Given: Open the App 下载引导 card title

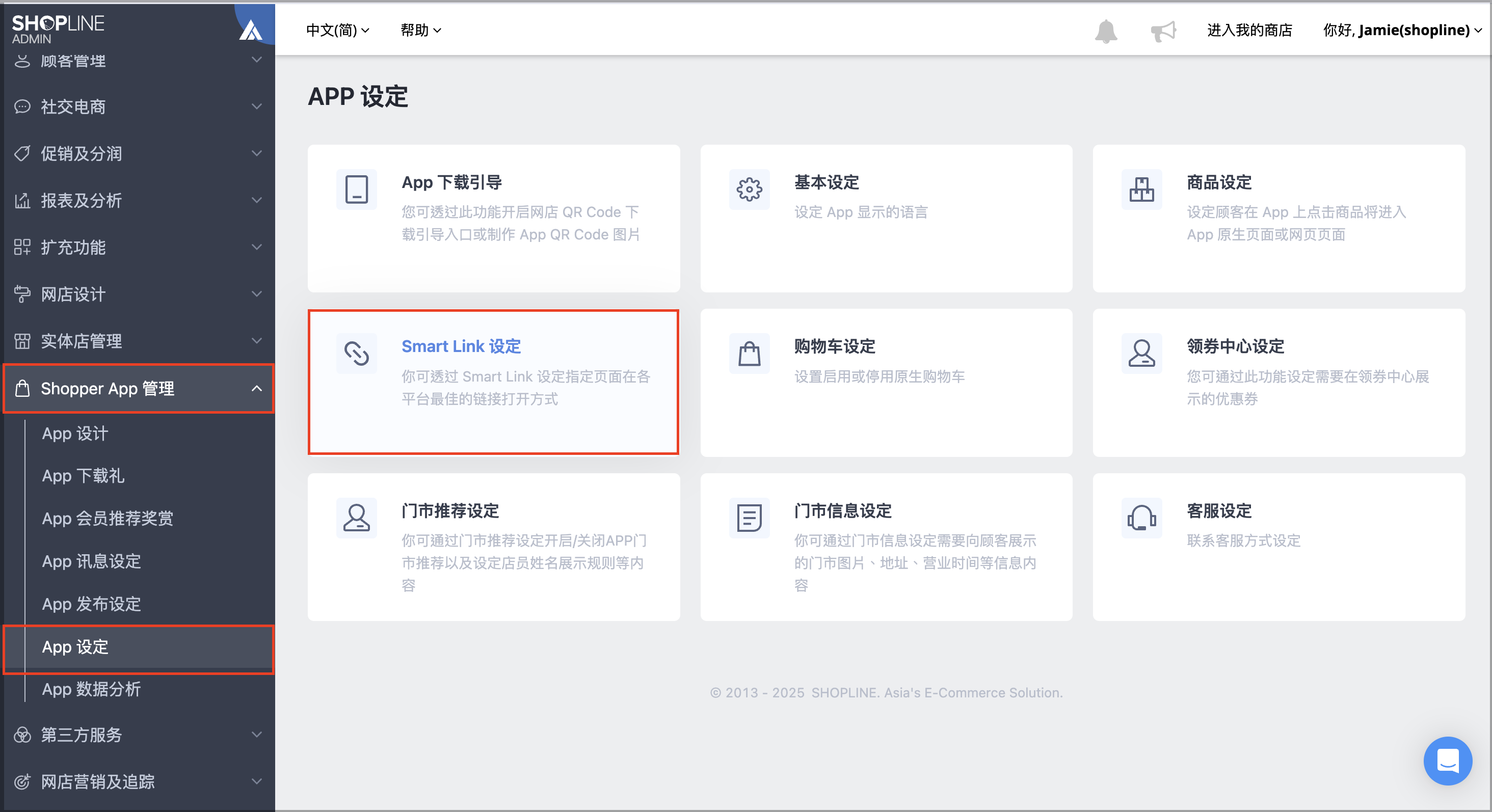Looking at the screenshot, I should pyautogui.click(x=452, y=182).
